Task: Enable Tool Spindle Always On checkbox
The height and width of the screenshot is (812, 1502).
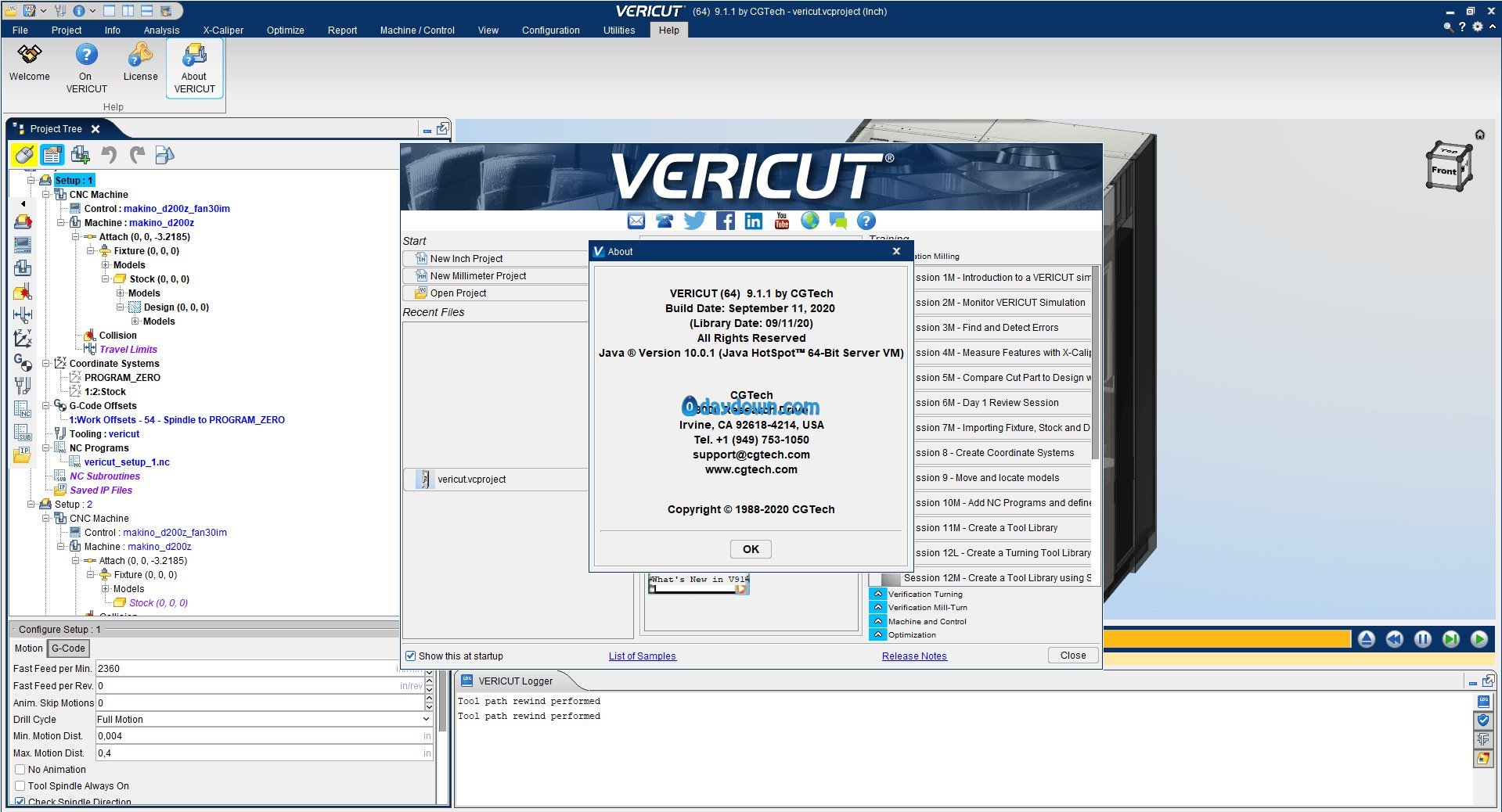Action: coord(20,785)
